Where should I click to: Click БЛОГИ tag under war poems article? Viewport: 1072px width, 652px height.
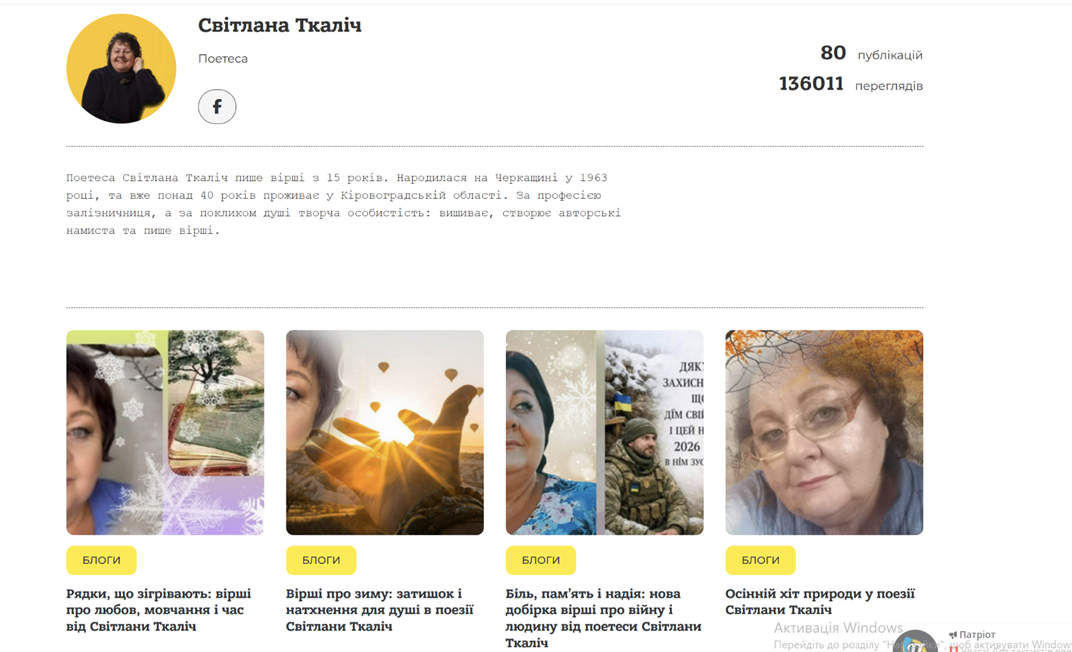coord(541,560)
